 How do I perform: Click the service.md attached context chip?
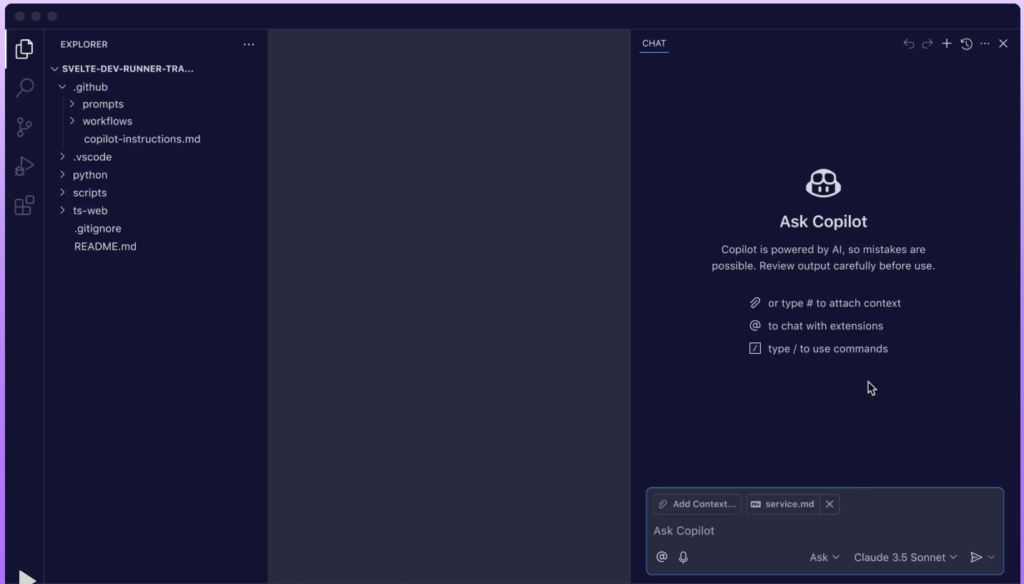coord(782,504)
